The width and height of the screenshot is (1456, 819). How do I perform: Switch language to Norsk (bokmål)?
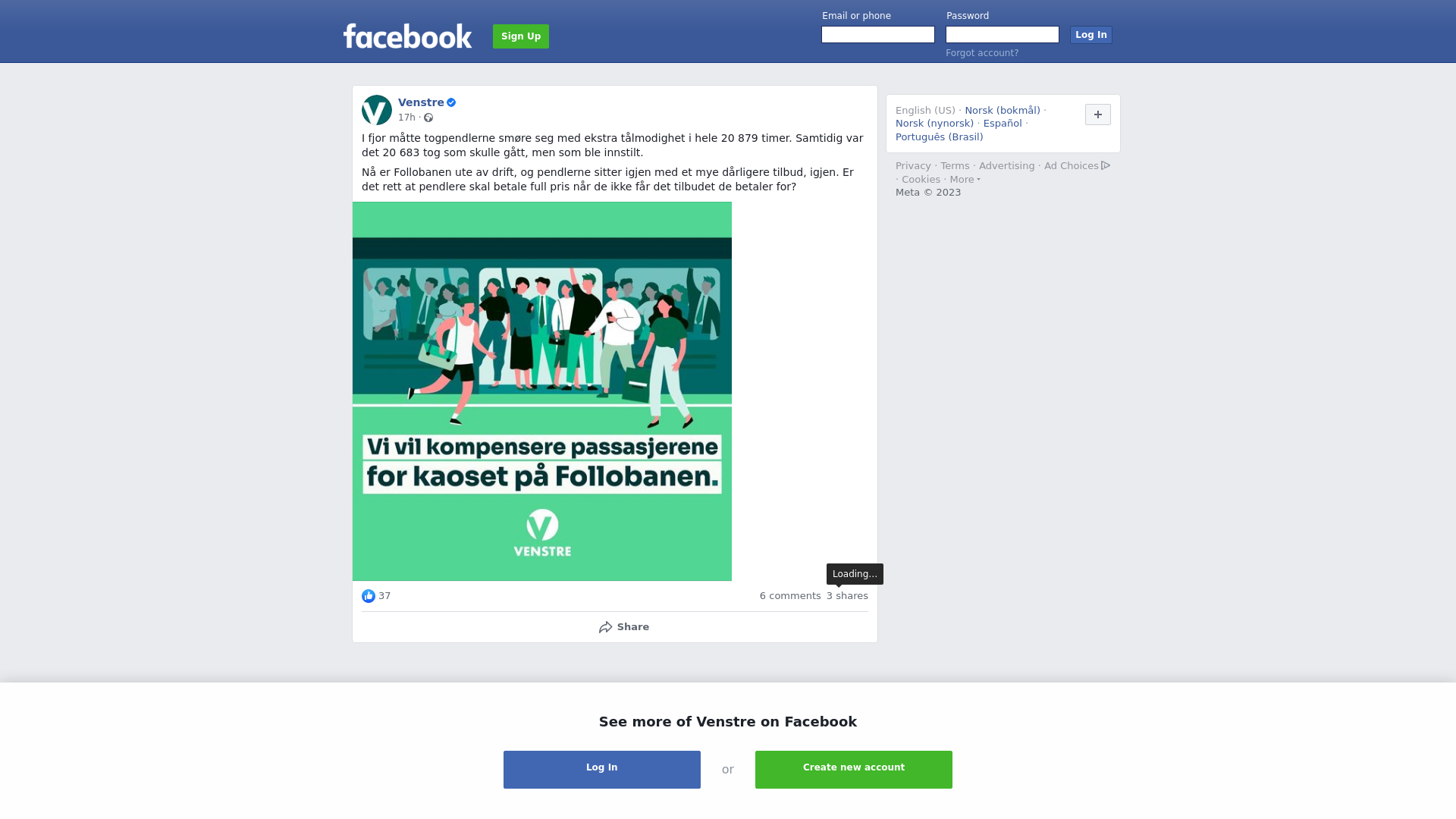(1003, 111)
